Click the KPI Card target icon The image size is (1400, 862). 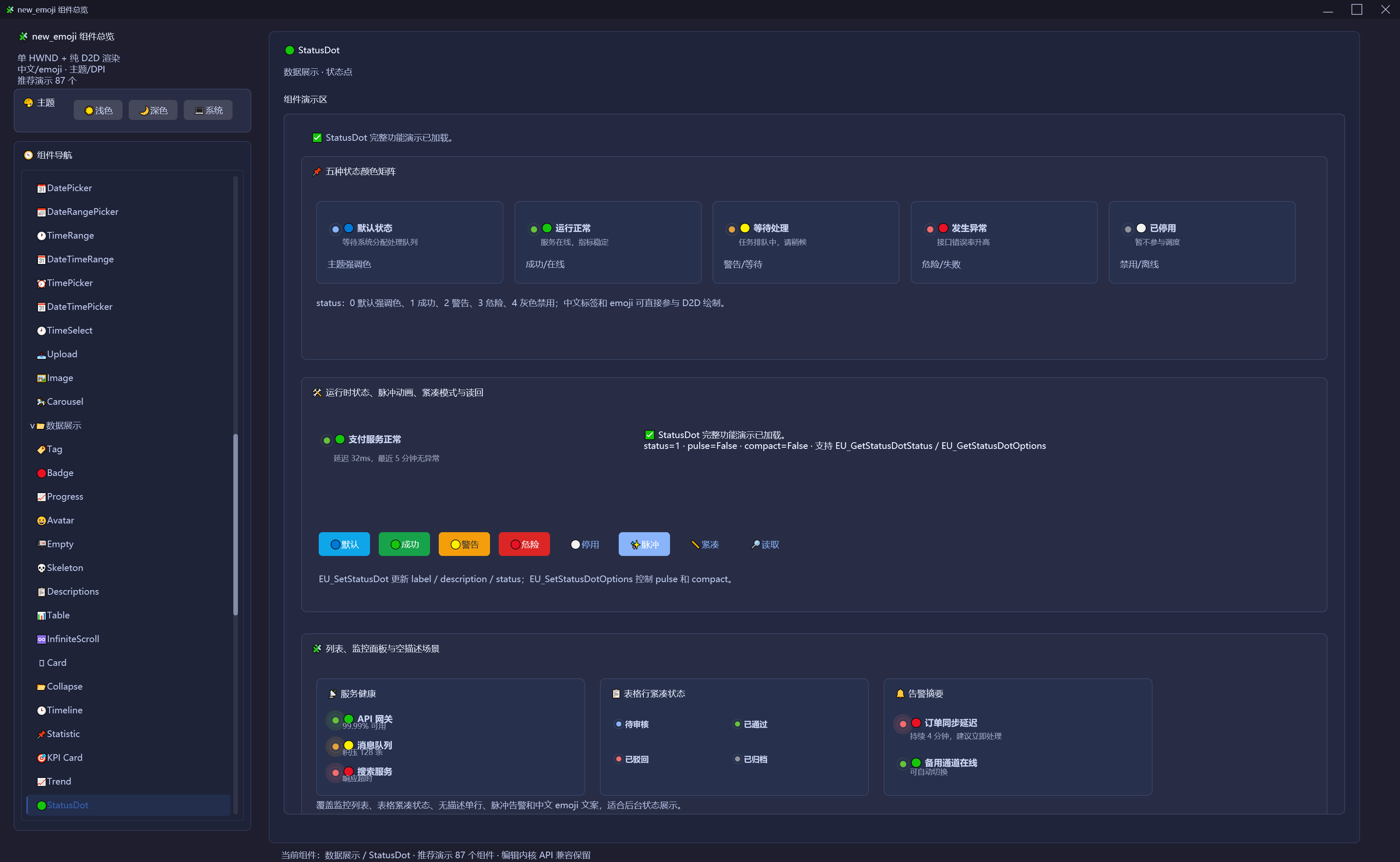coord(41,758)
